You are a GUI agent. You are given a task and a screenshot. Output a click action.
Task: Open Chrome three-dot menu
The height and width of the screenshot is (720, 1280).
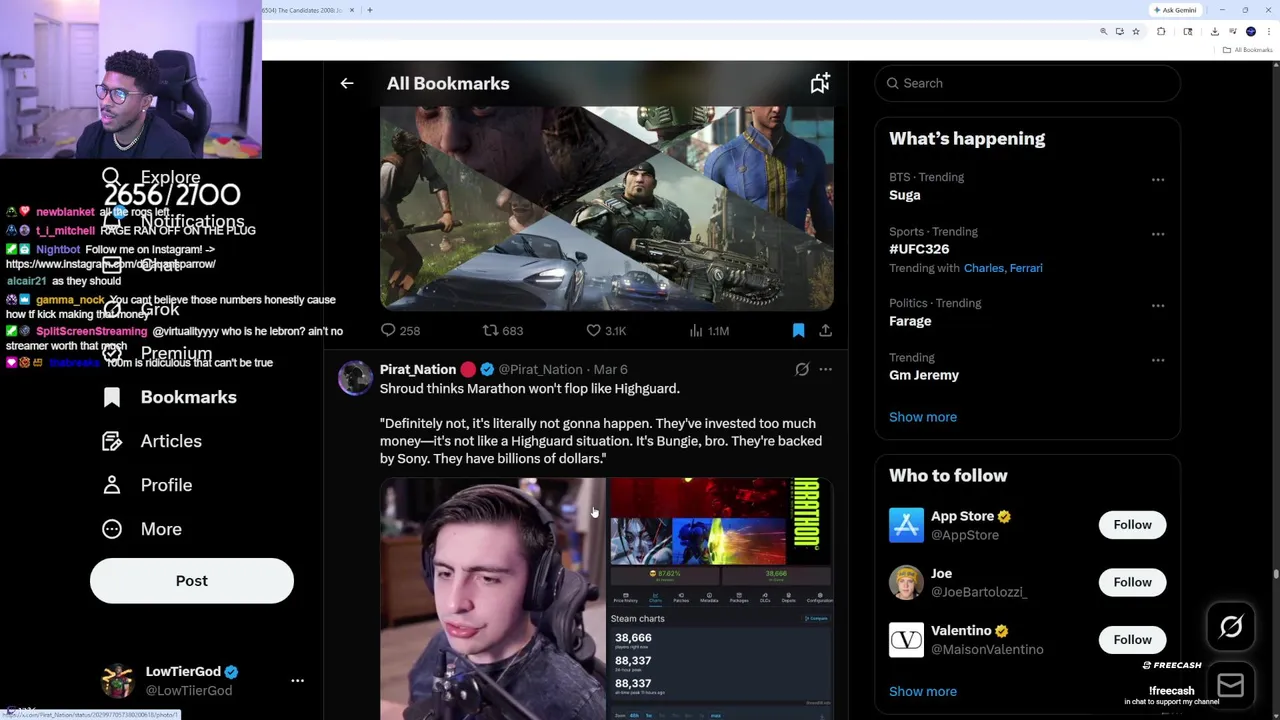1269,31
